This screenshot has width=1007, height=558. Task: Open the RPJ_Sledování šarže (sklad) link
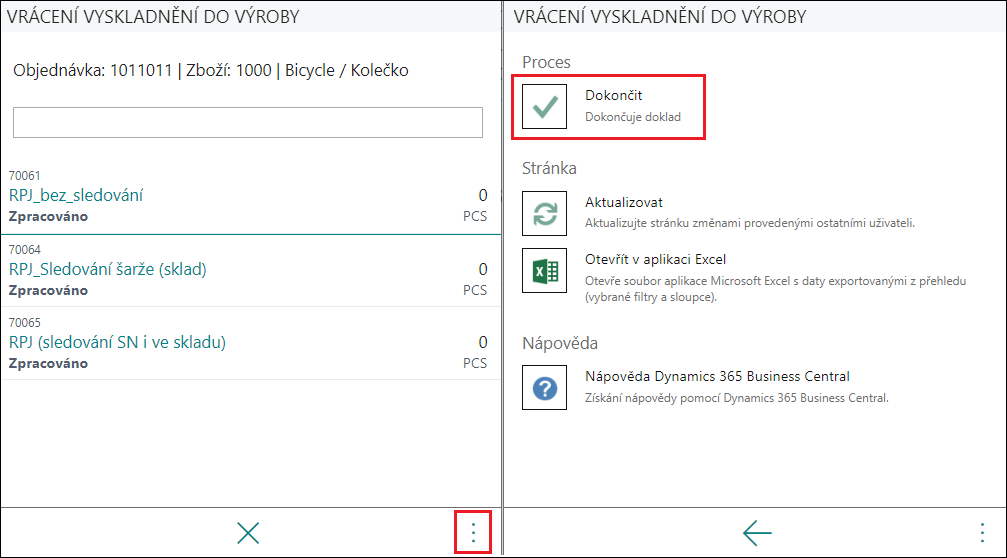[x=108, y=269]
